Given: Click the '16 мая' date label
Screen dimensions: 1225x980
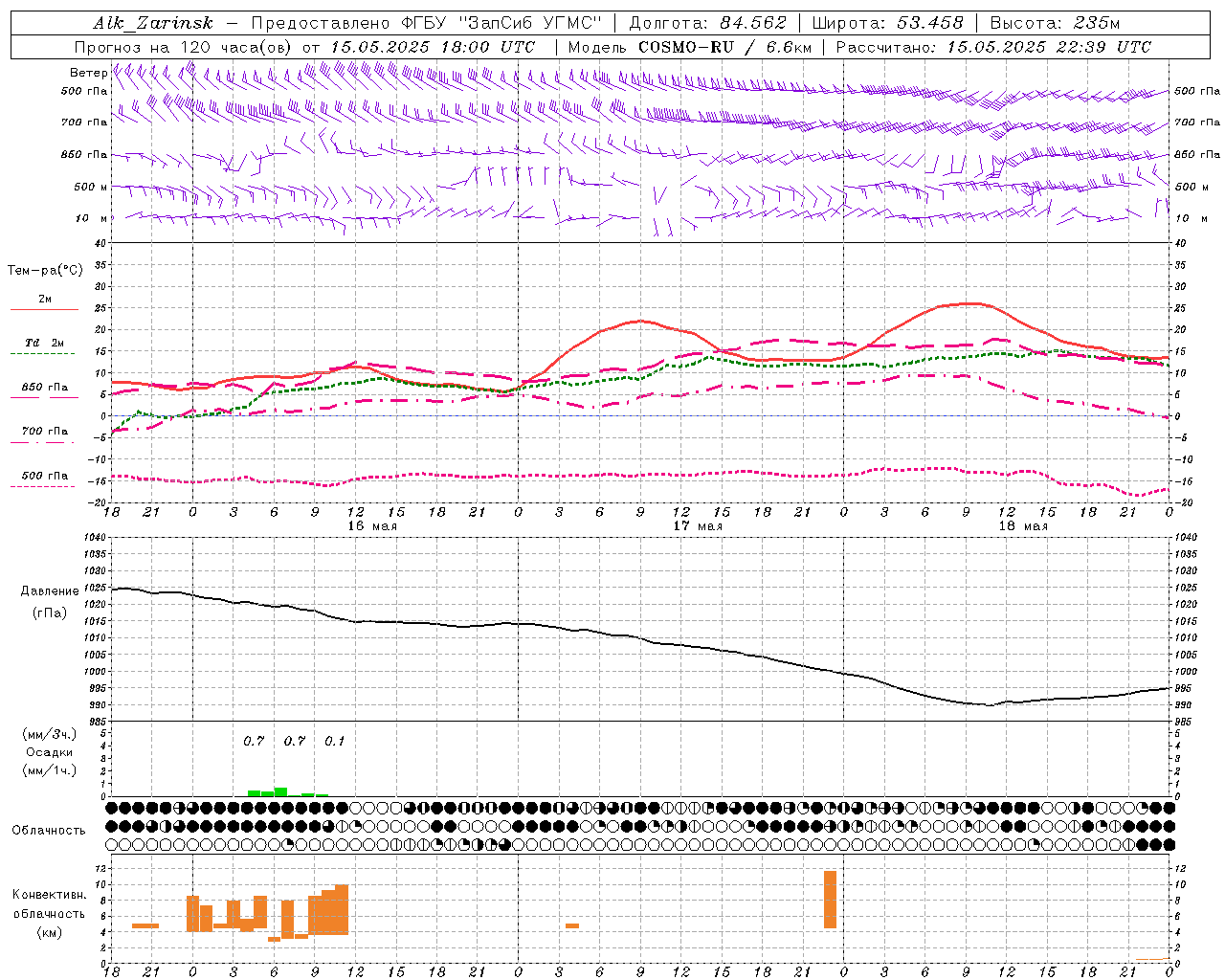Looking at the screenshot, I should tap(372, 526).
